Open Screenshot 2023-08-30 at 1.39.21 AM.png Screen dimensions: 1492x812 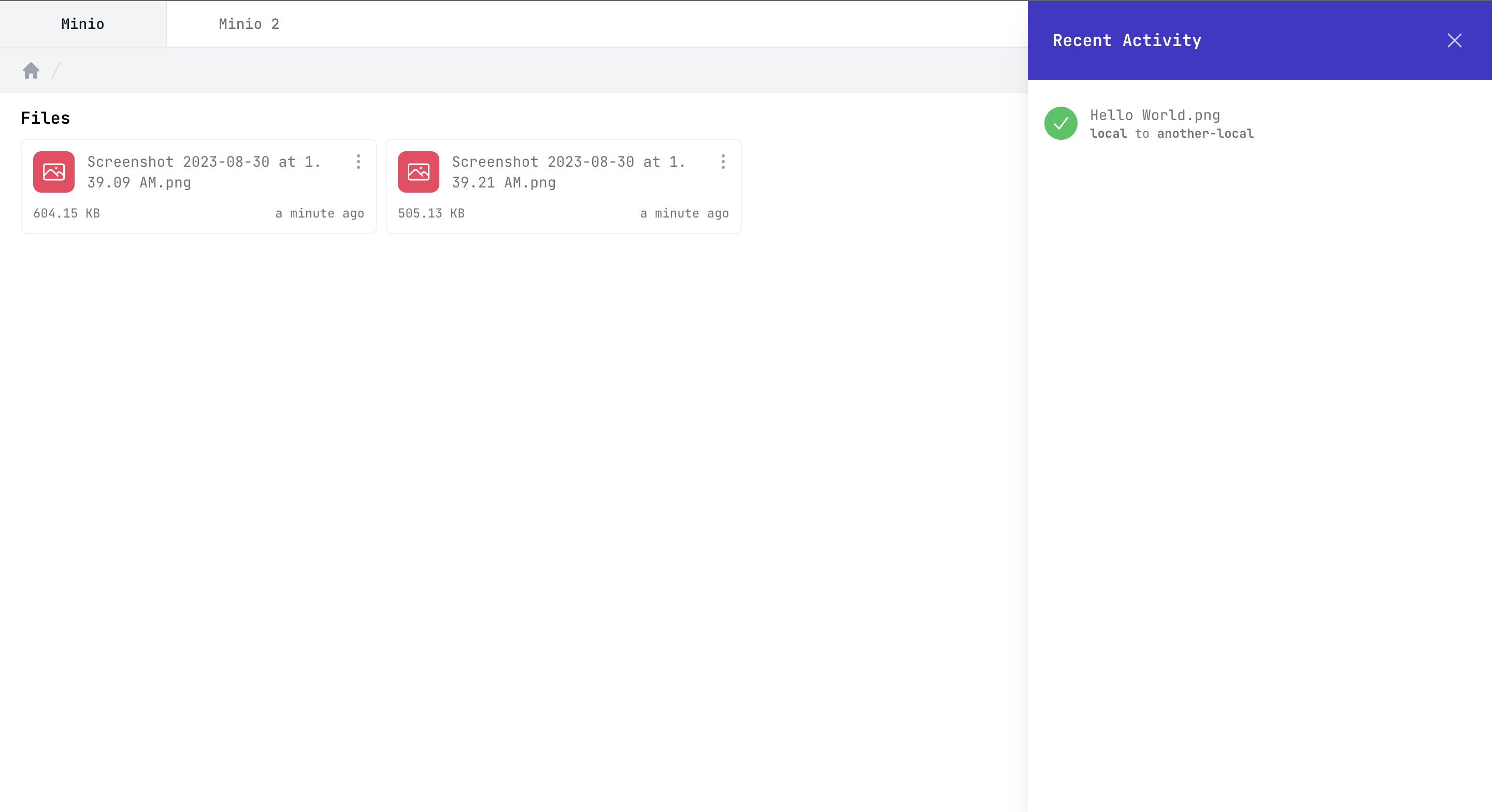(568, 172)
